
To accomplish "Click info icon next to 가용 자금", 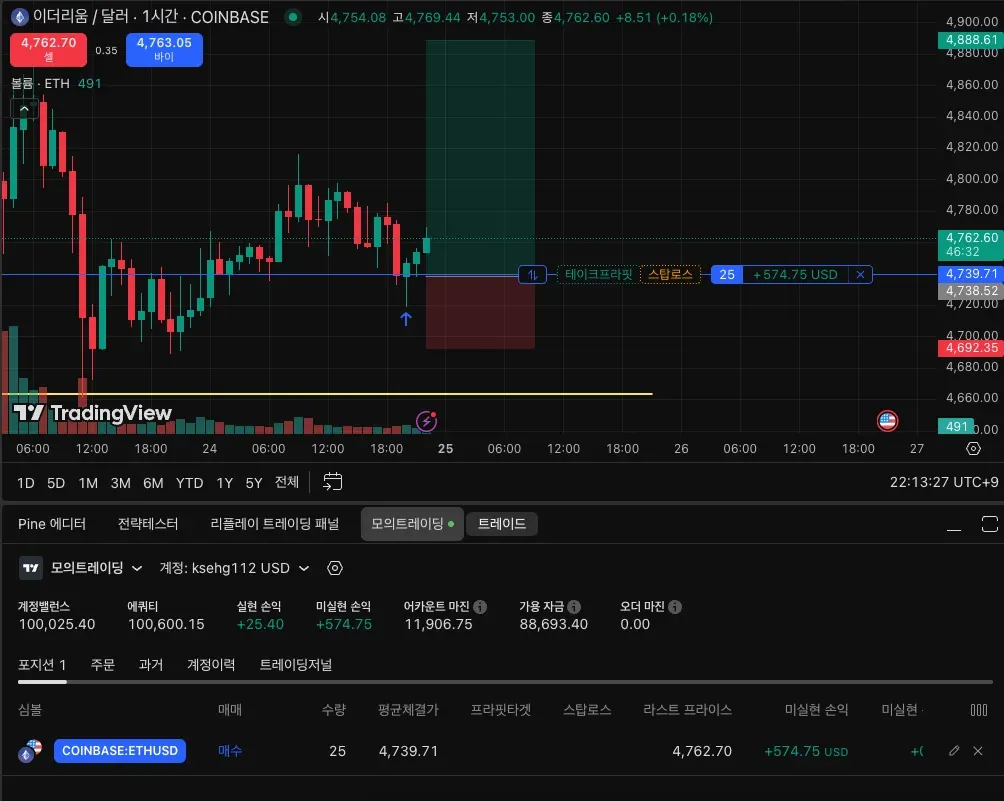I will [x=574, y=606].
